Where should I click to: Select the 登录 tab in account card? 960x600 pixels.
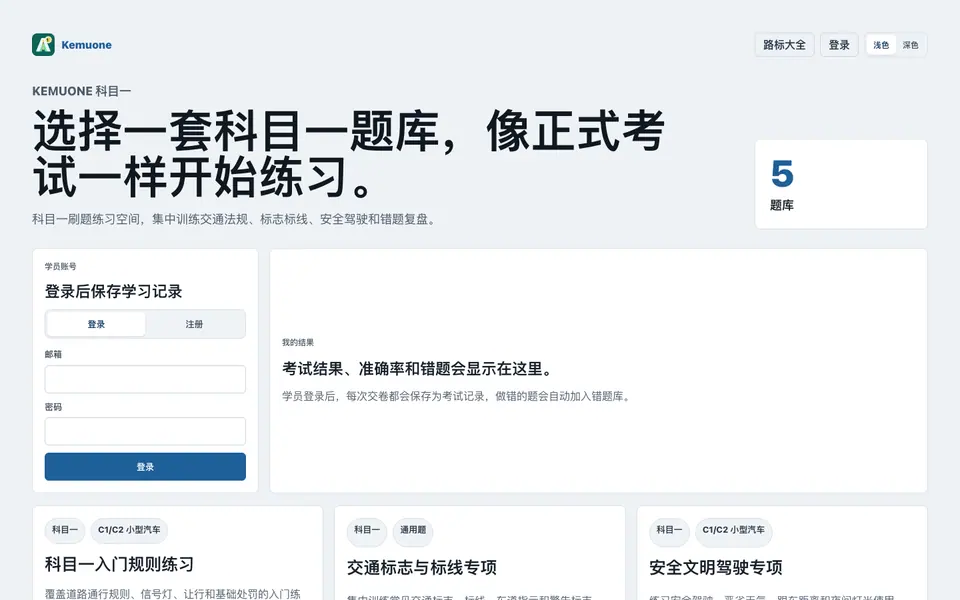(x=96, y=324)
